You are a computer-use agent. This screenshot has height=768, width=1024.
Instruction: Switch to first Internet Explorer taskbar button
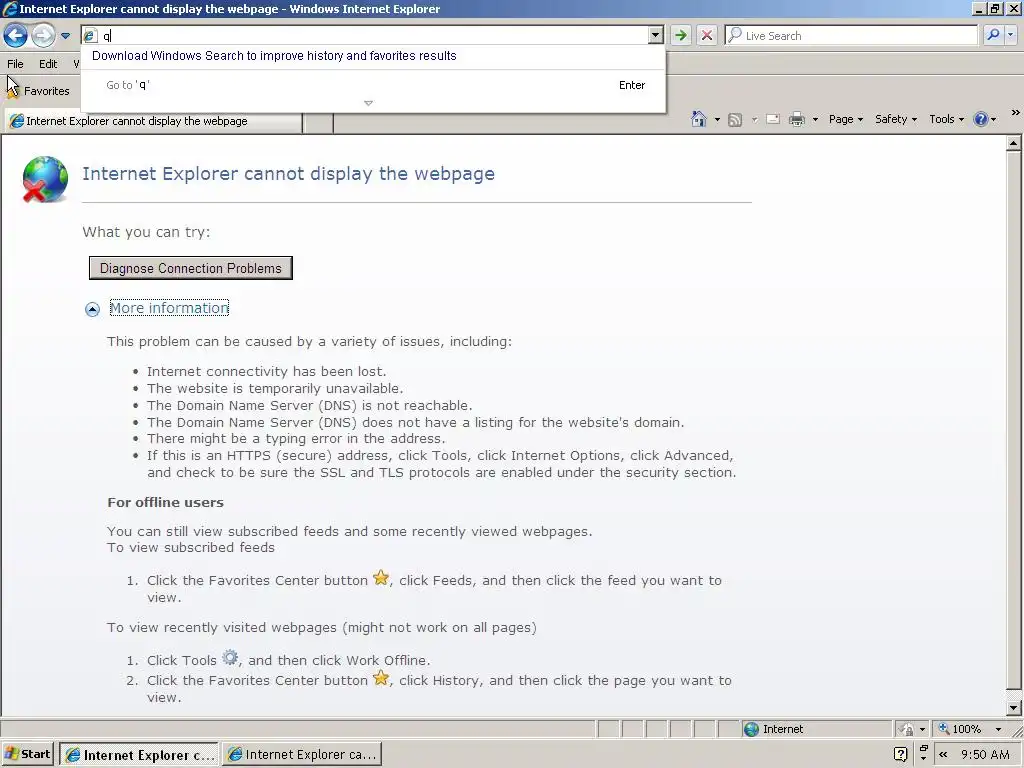click(x=140, y=755)
